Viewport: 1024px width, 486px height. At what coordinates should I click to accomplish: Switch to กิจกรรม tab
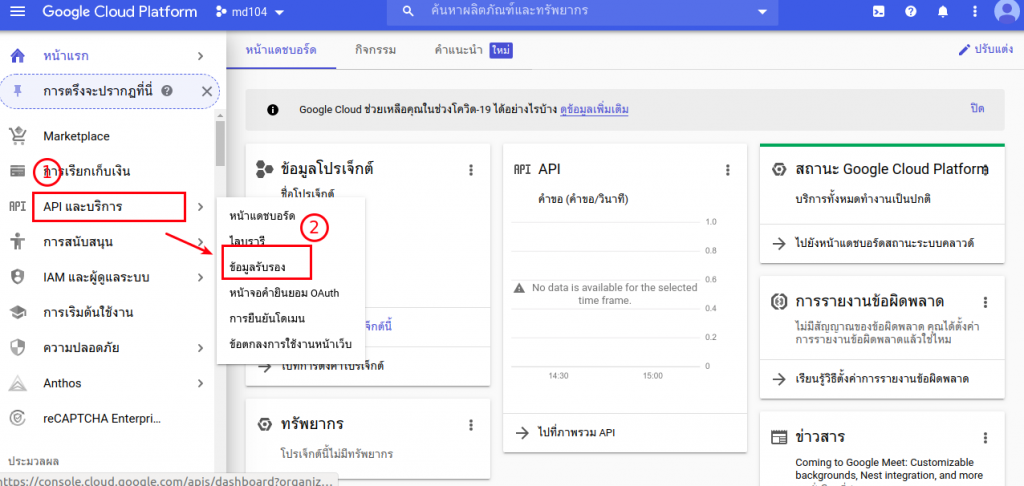click(x=376, y=50)
